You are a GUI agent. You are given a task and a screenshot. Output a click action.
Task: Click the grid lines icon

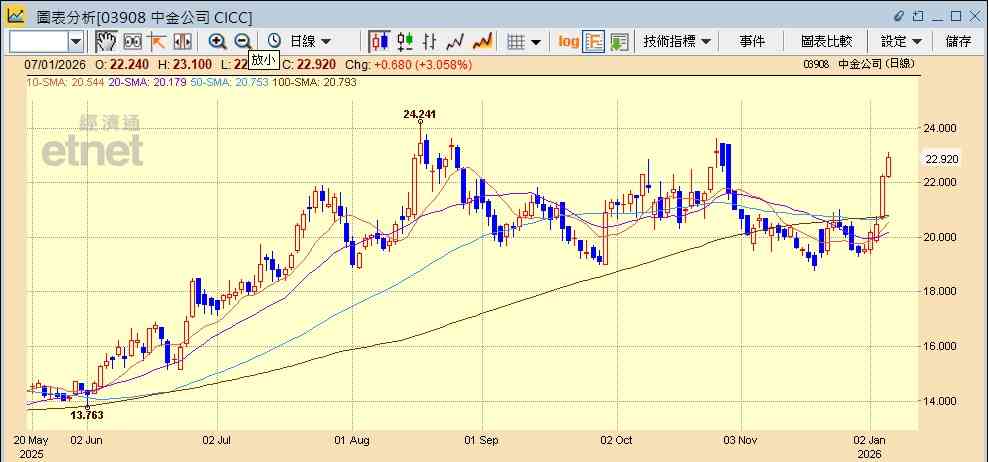(517, 42)
